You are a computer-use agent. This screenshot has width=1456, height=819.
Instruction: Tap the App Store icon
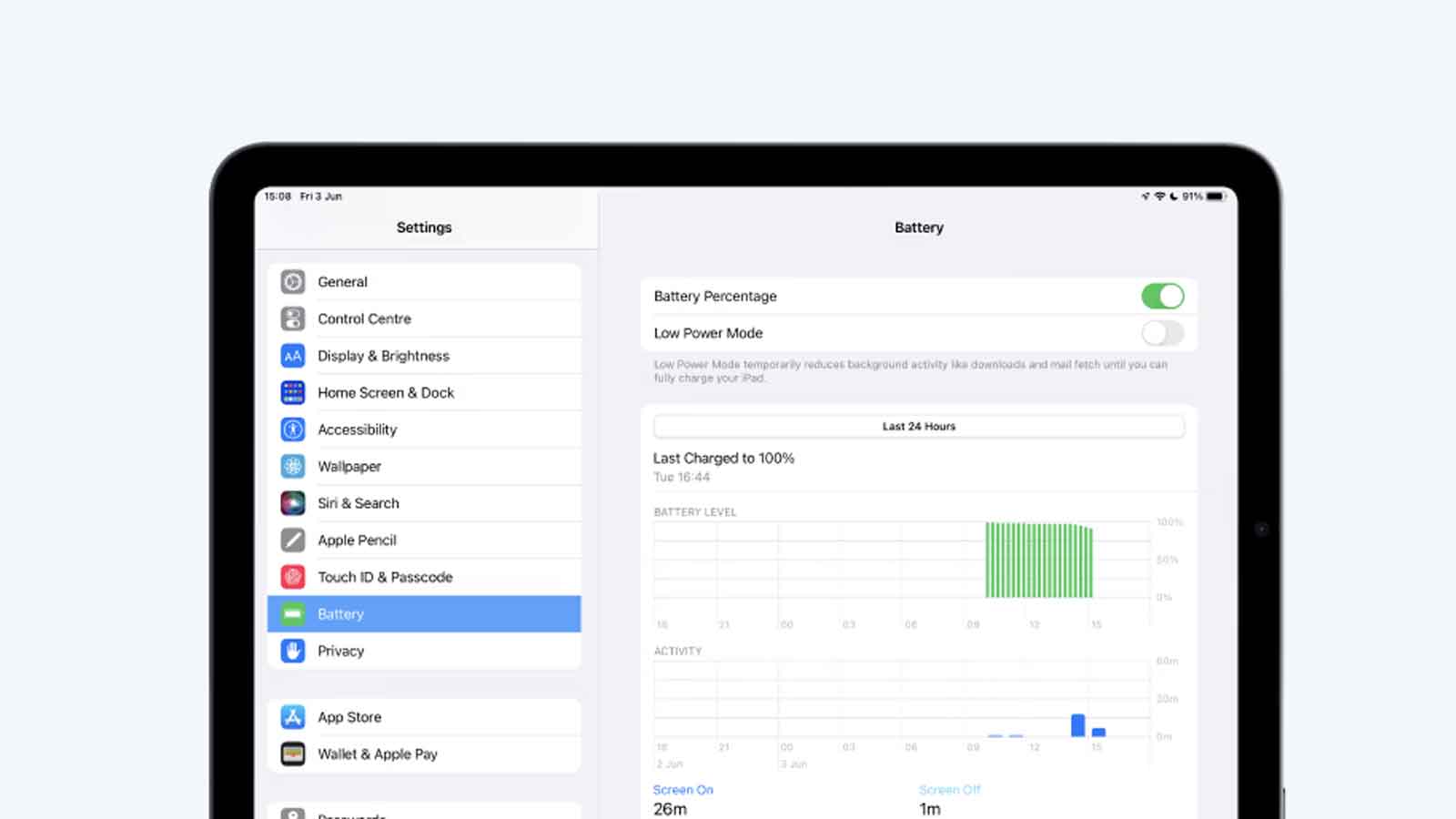coord(293,717)
